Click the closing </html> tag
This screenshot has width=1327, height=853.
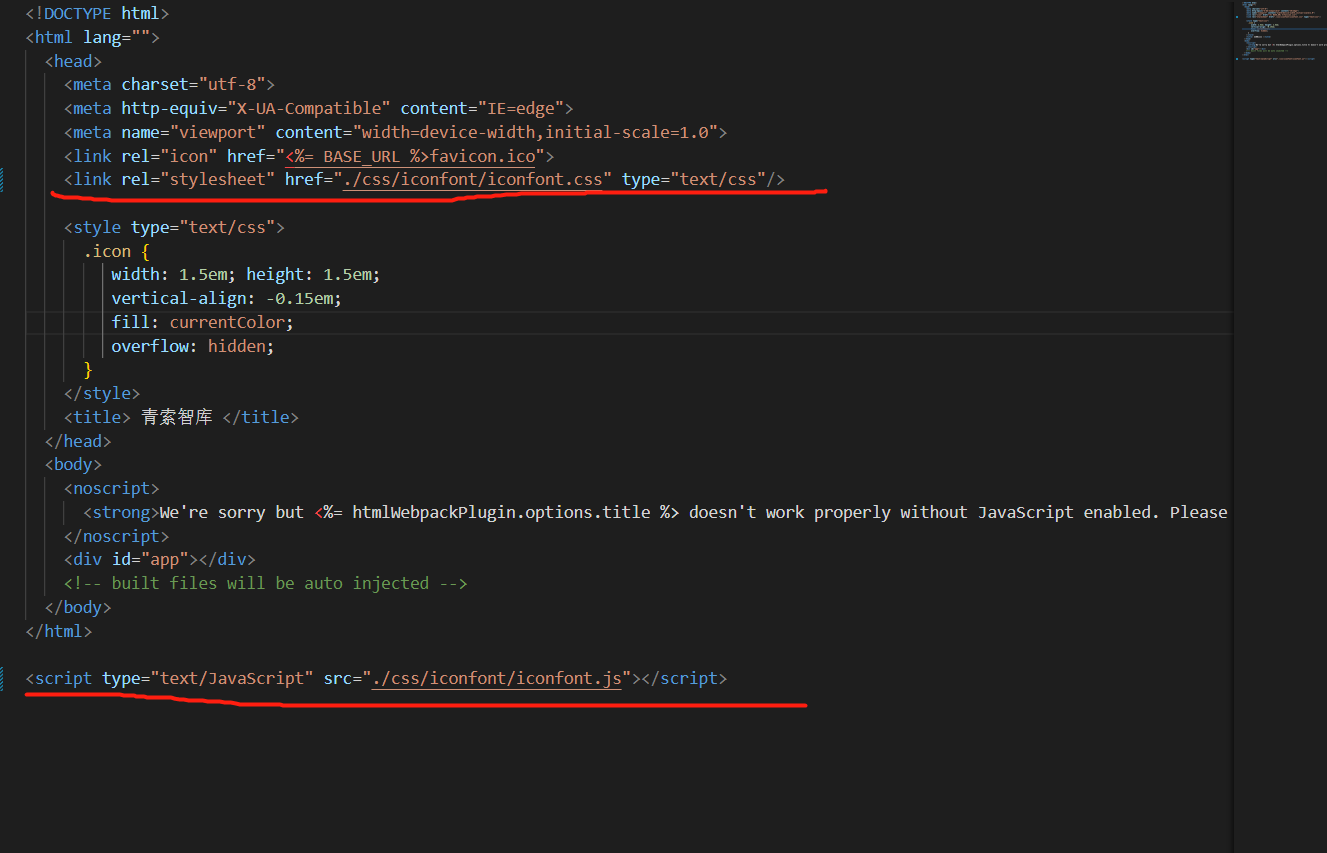[x=59, y=631]
